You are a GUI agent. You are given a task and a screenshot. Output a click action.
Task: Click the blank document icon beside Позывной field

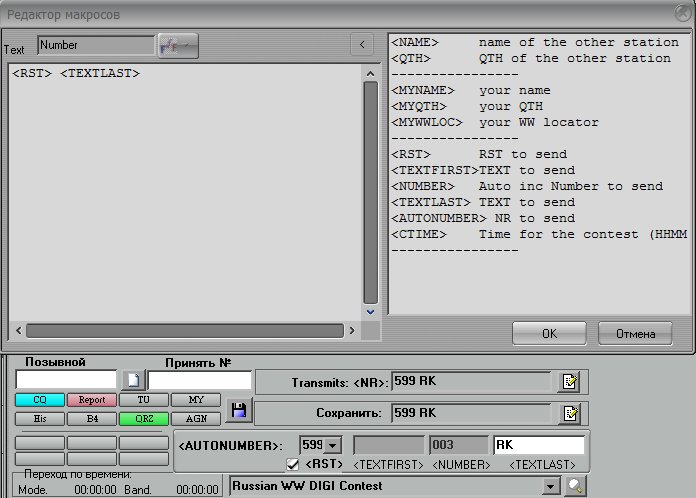coord(134,380)
